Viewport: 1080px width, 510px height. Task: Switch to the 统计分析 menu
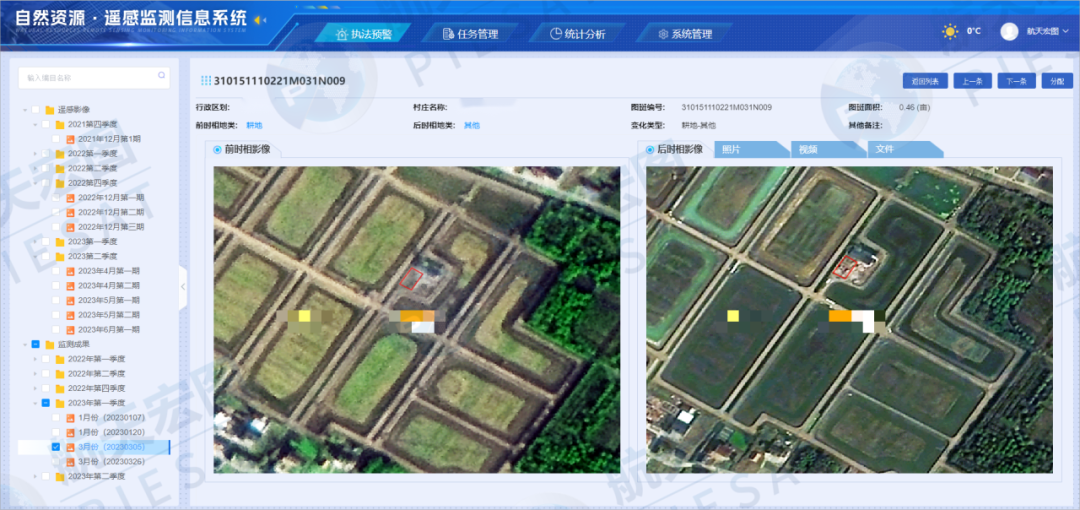[578, 34]
